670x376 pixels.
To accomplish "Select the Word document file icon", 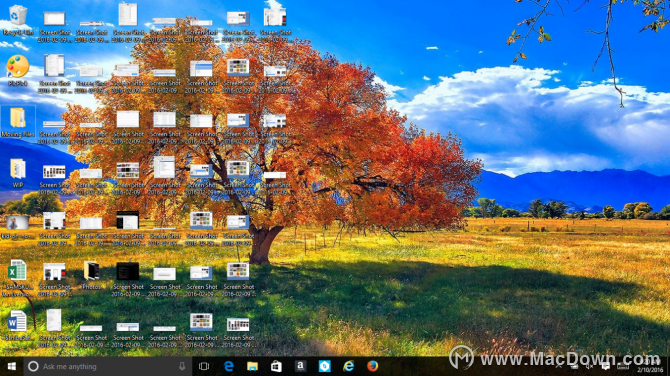I will [18, 325].
